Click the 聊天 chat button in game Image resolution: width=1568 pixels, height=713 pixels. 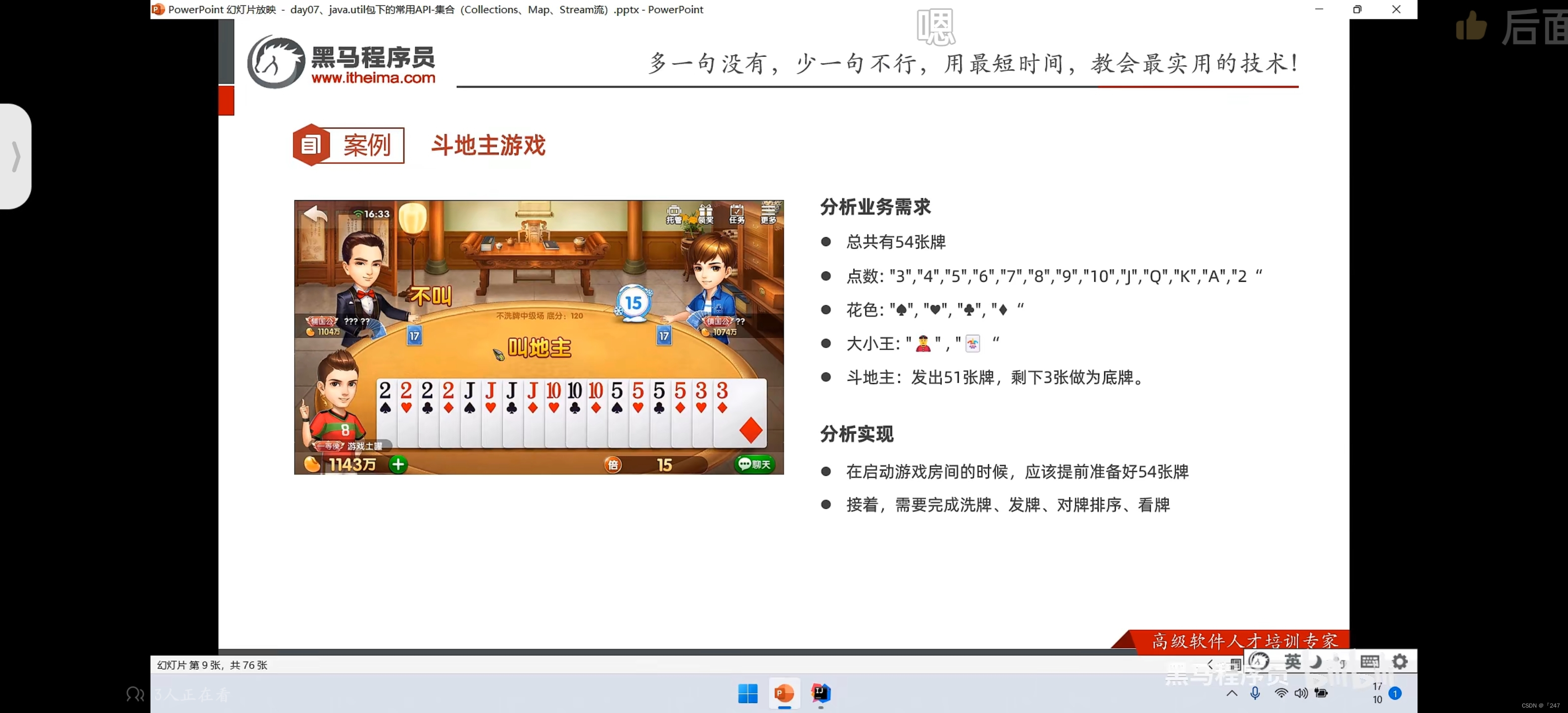click(754, 464)
